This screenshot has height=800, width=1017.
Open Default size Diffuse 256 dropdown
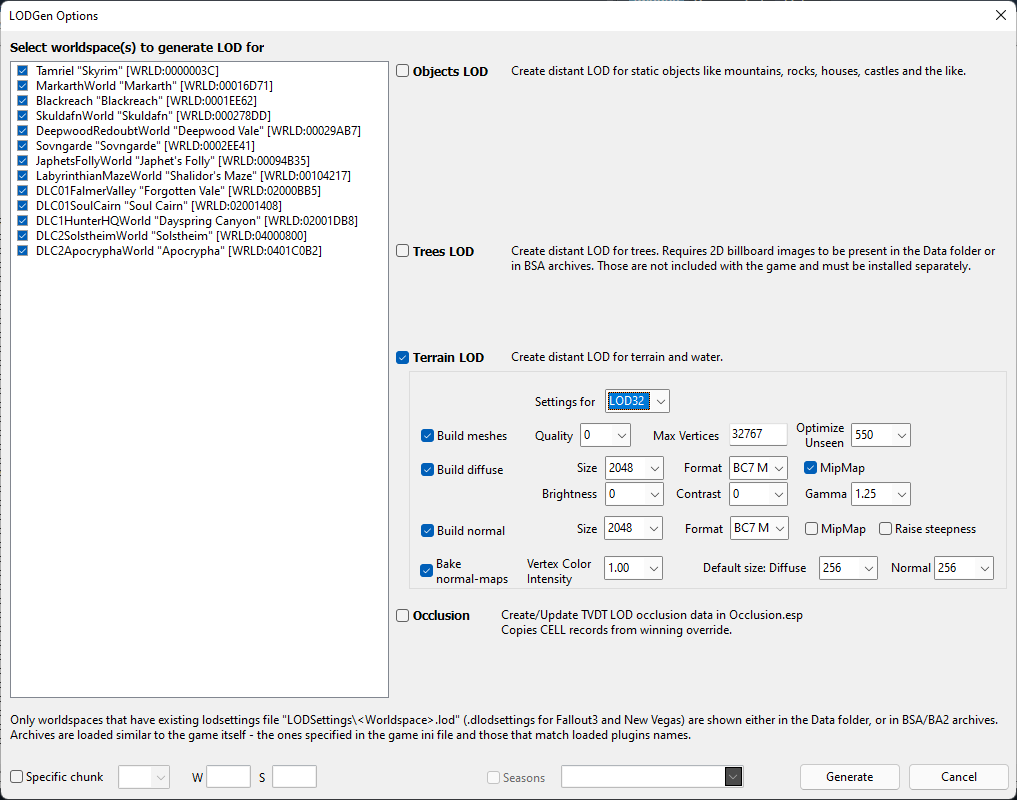pyautogui.click(x=868, y=568)
